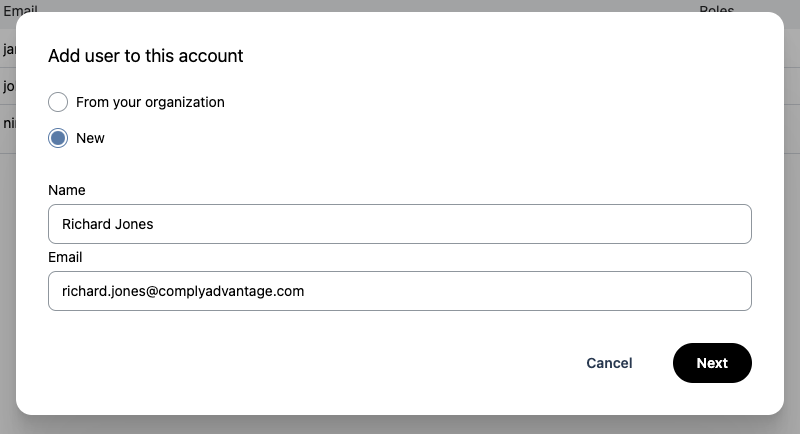Click the dimmed backdrop below the dialog

[400, 425]
